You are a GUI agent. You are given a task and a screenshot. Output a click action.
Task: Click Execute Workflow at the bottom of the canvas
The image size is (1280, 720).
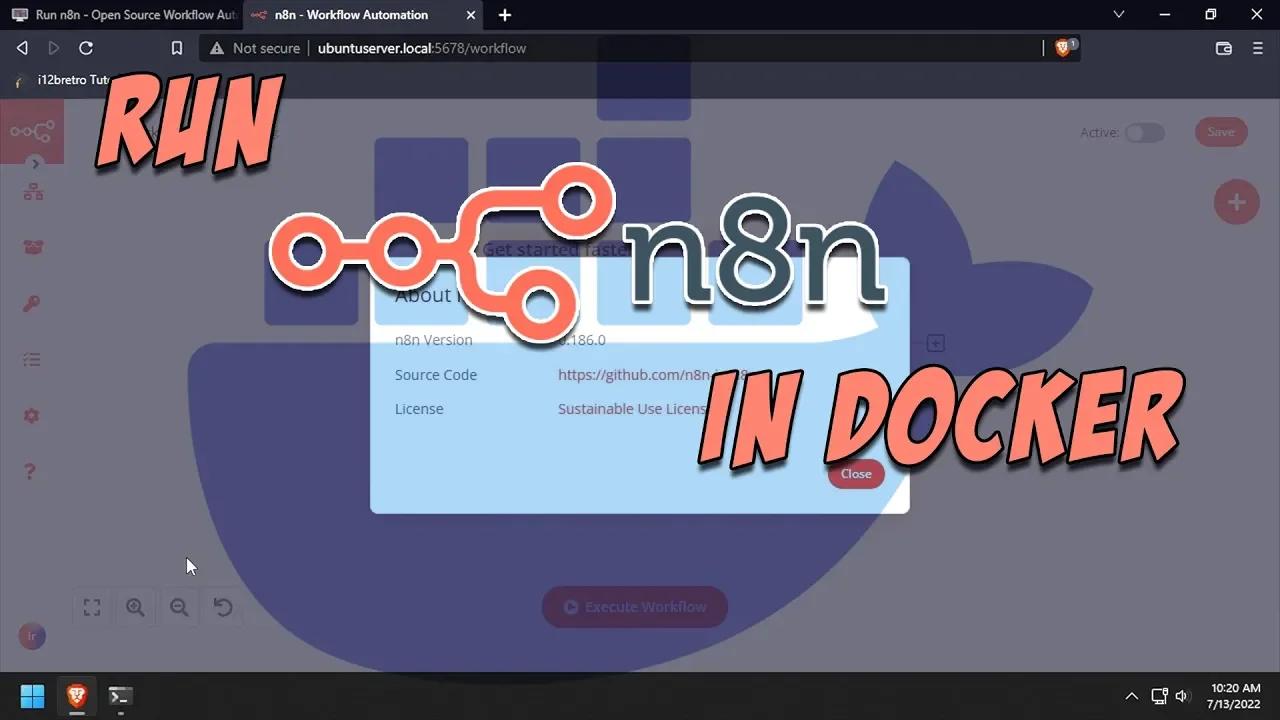(634, 607)
